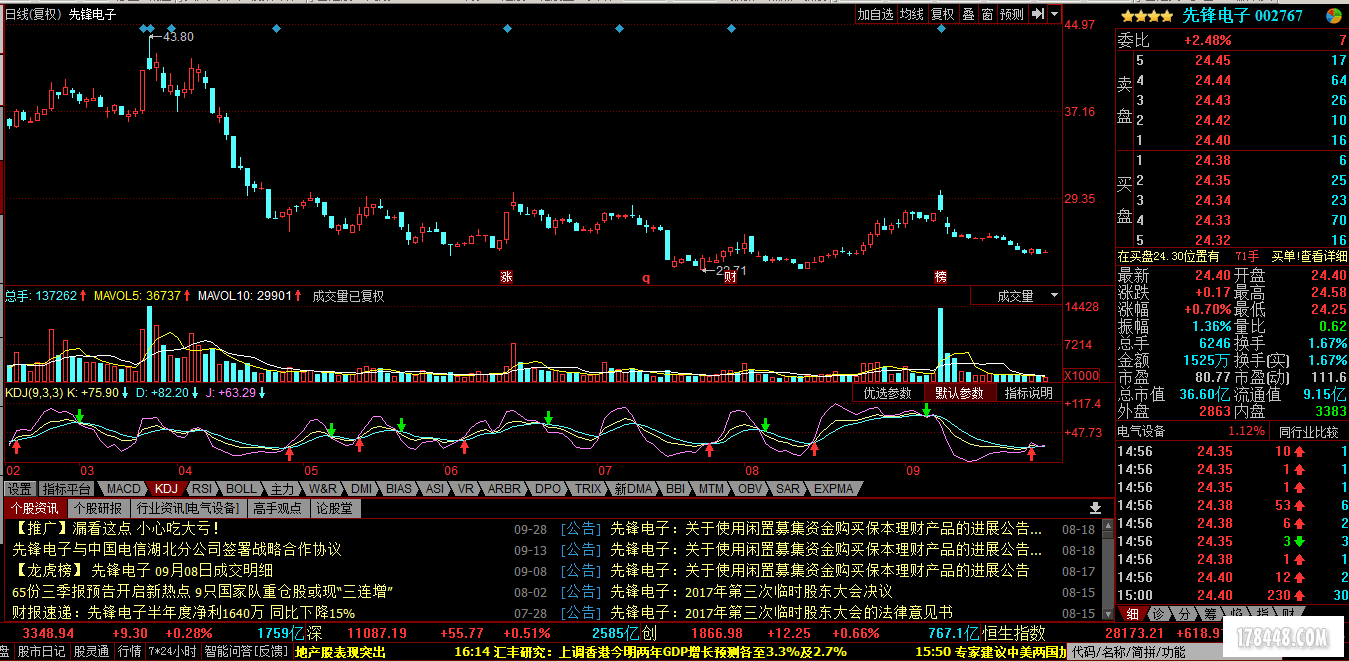Click the 窗 window button
1349x662 pixels.
click(987, 14)
